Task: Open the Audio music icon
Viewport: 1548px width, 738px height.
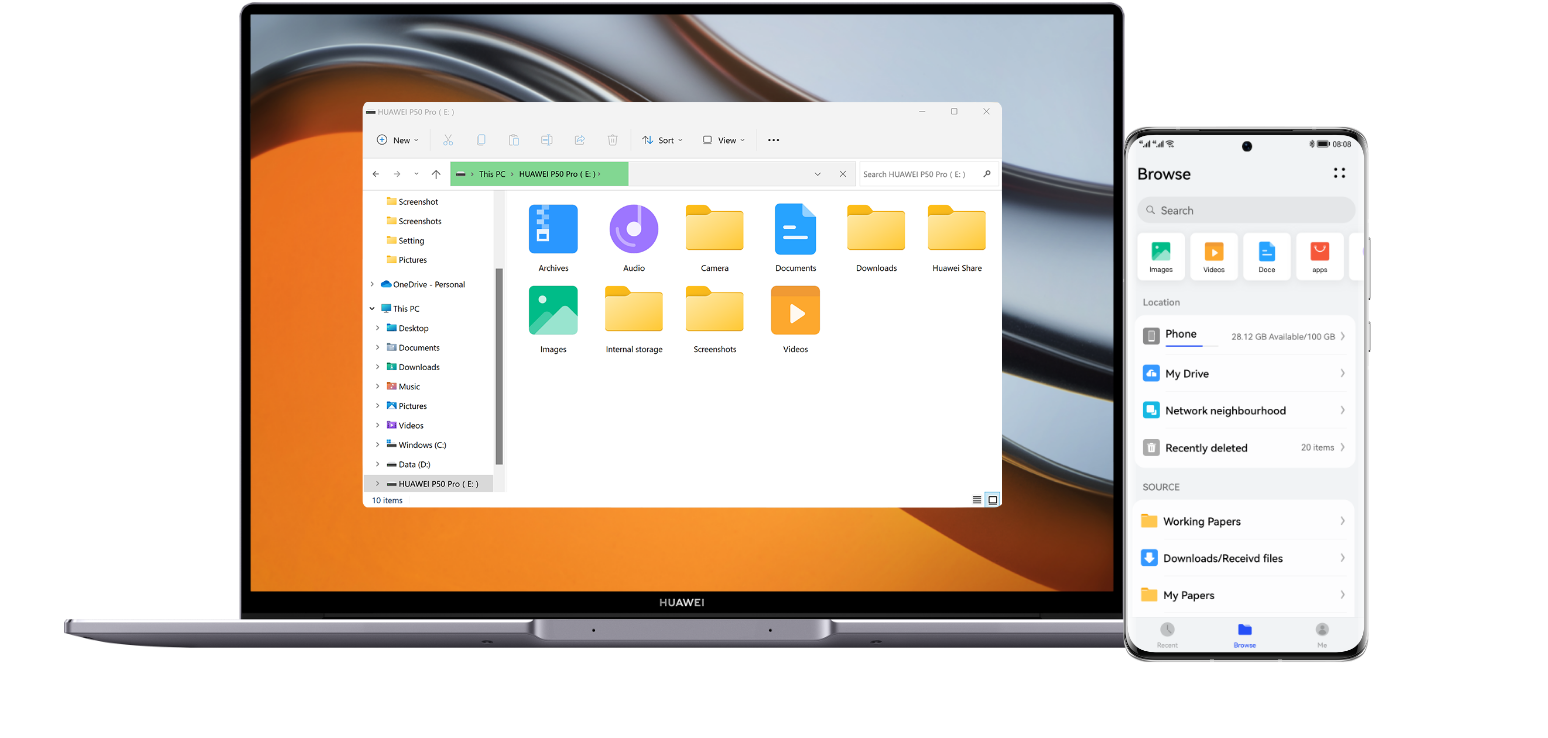Action: tap(634, 229)
